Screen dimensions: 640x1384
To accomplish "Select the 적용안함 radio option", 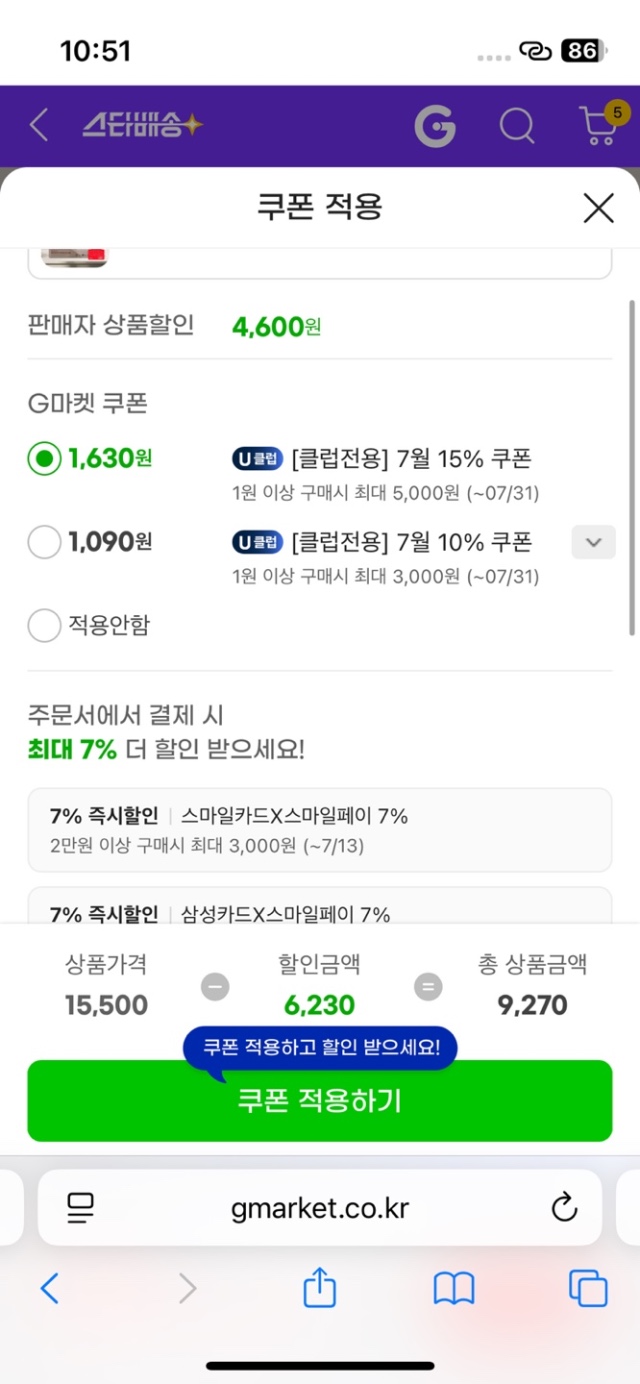I will (x=44, y=626).
